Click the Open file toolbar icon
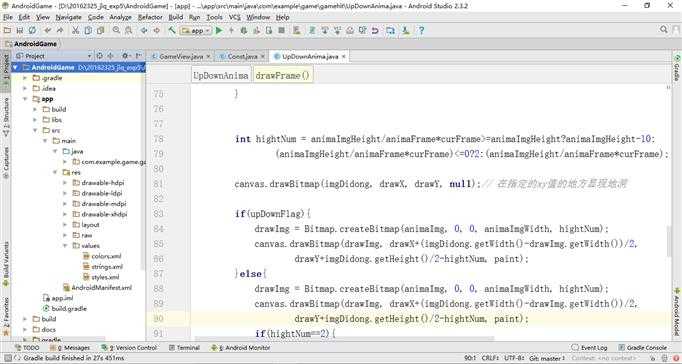The width and height of the screenshot is (682, 364). coord(7,30)
